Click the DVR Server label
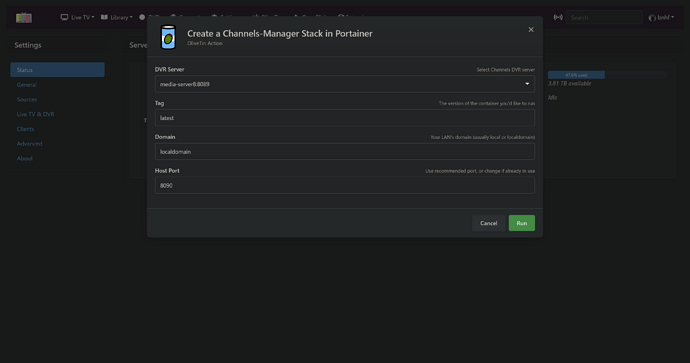Image resolution: width=690 pixels, height=363 pixels. click(169, 69)
